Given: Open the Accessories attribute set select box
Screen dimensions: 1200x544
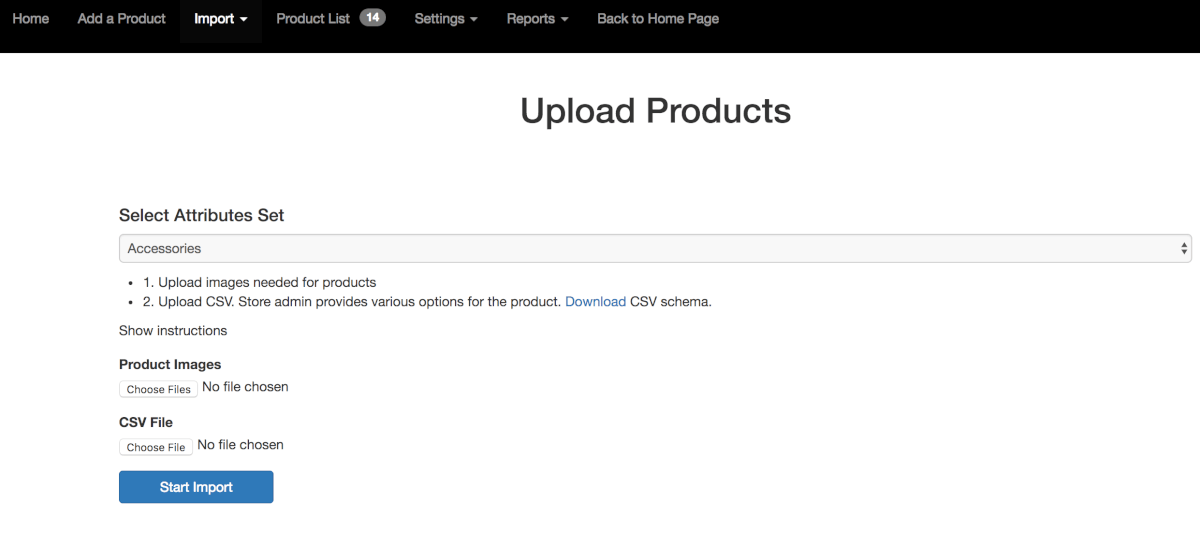Looking at the screenshot, I should [650, 248].
